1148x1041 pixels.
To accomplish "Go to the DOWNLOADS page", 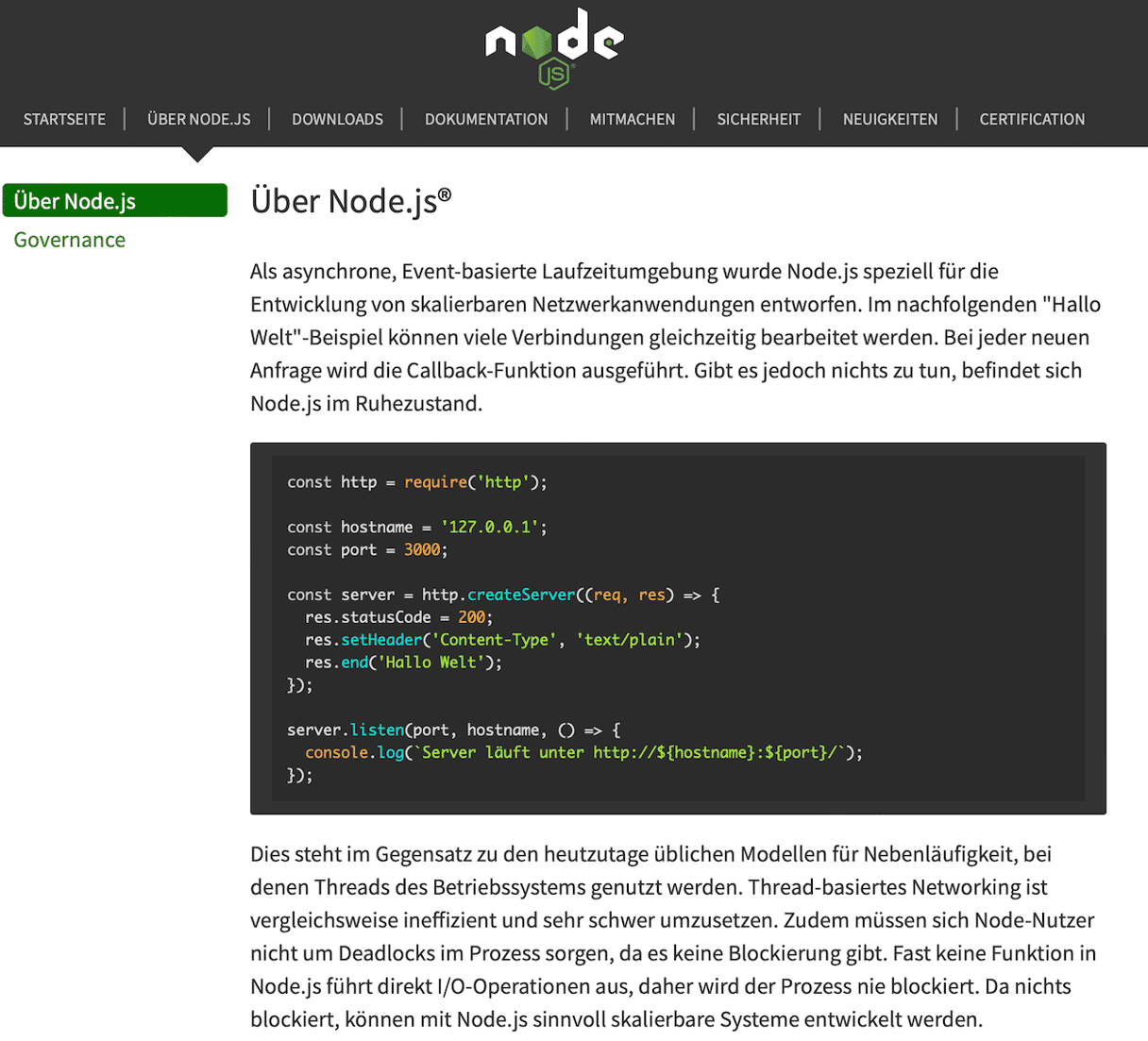I will (337, 119).
